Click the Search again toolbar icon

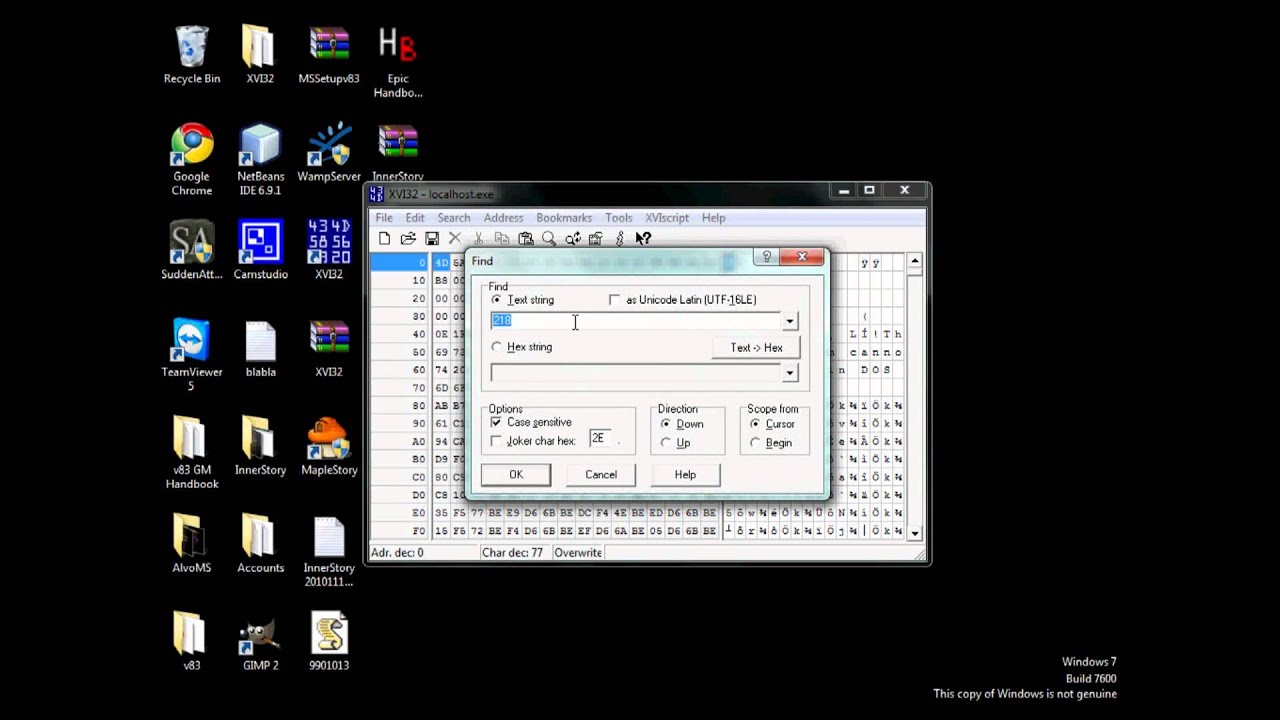573,238
